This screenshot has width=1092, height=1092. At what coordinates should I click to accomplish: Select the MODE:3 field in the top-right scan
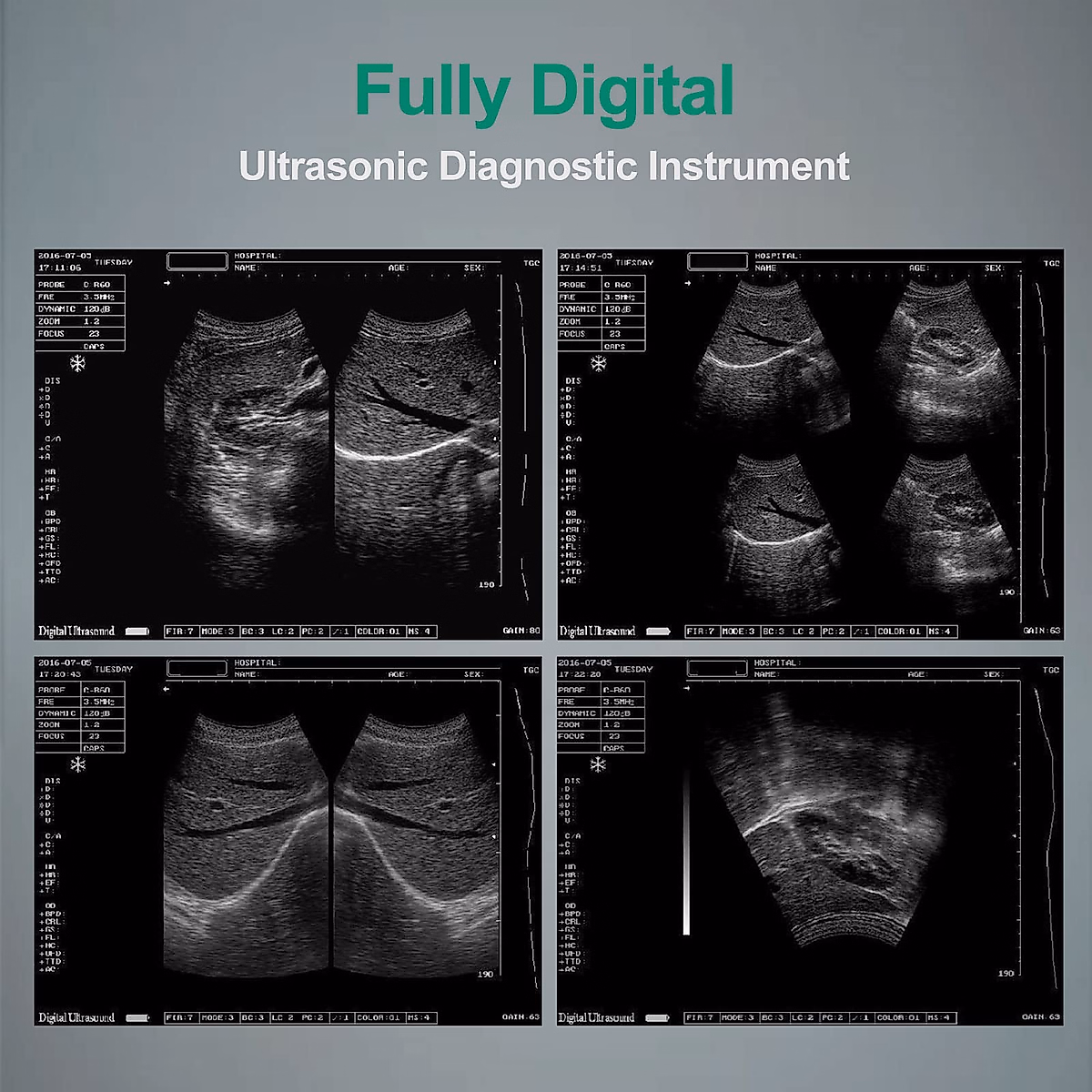point(738,631)
